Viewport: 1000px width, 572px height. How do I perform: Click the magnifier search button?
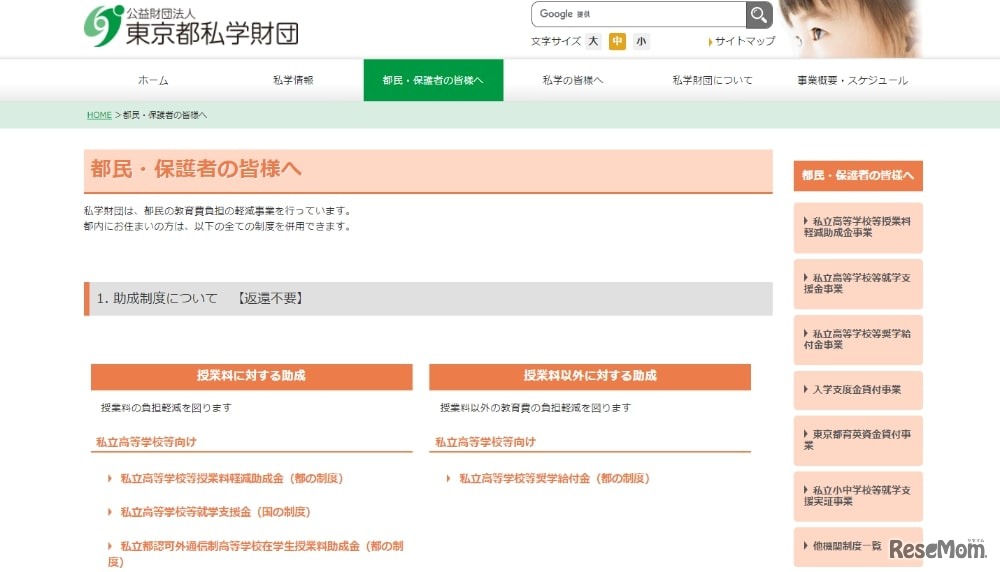click(x=759, y=15)
